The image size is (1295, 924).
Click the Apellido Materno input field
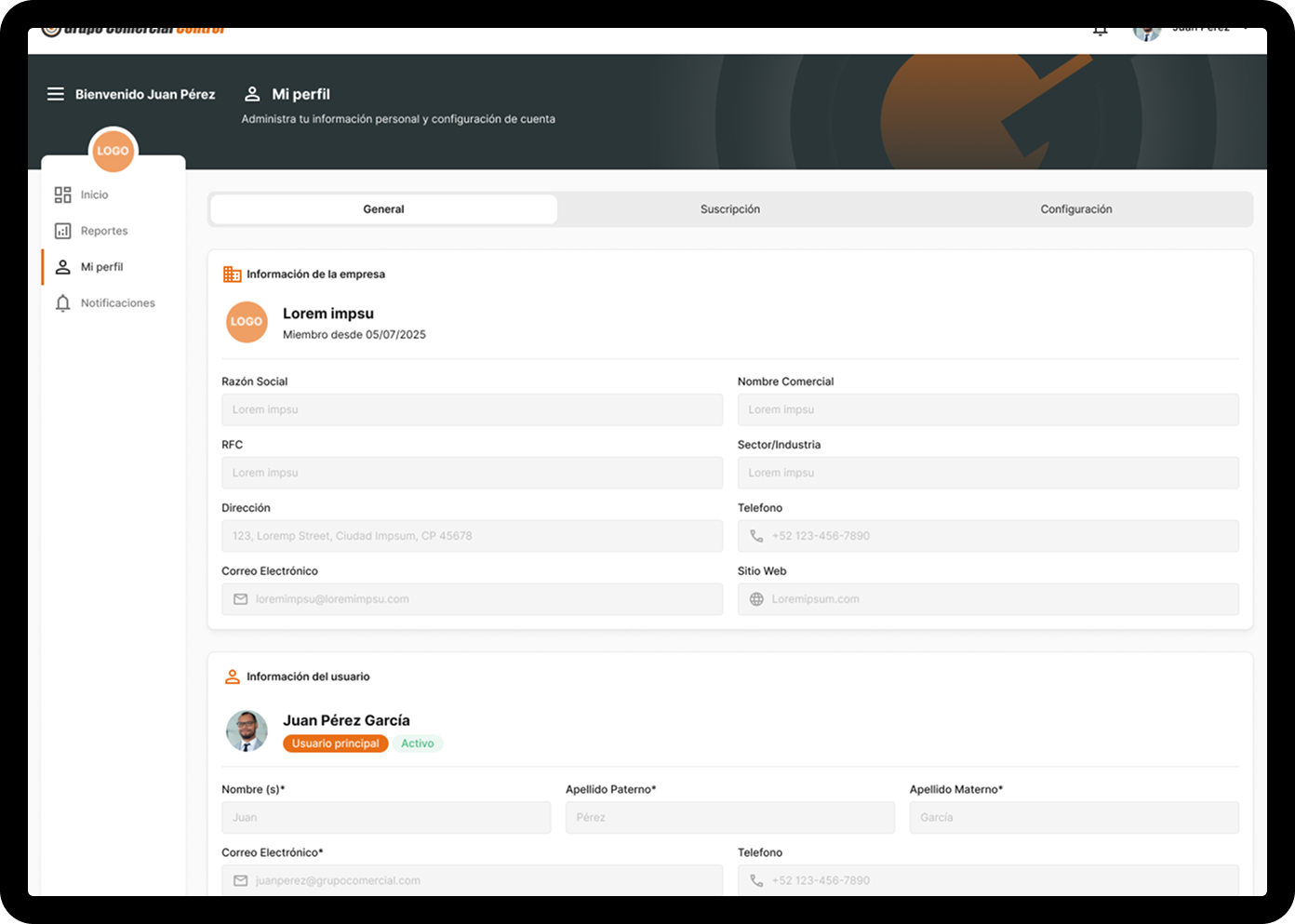pyautogui.click(x=1074, y=817)
